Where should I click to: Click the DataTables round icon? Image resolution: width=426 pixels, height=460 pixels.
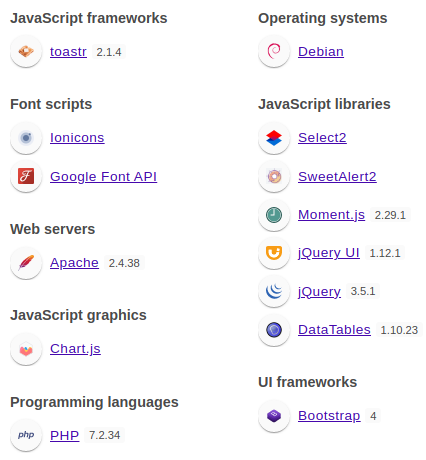[274, 330]
